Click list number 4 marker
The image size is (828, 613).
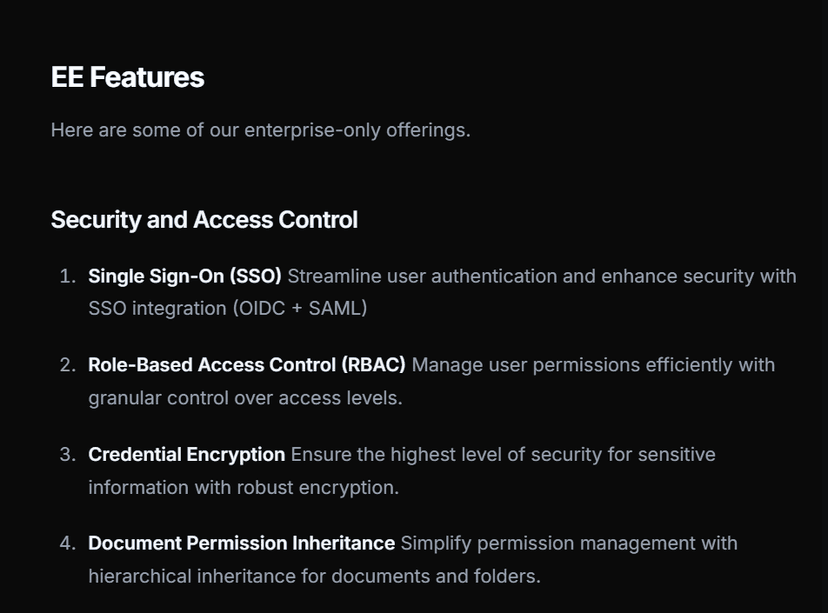pyautogui.click(x=68, y=543)
